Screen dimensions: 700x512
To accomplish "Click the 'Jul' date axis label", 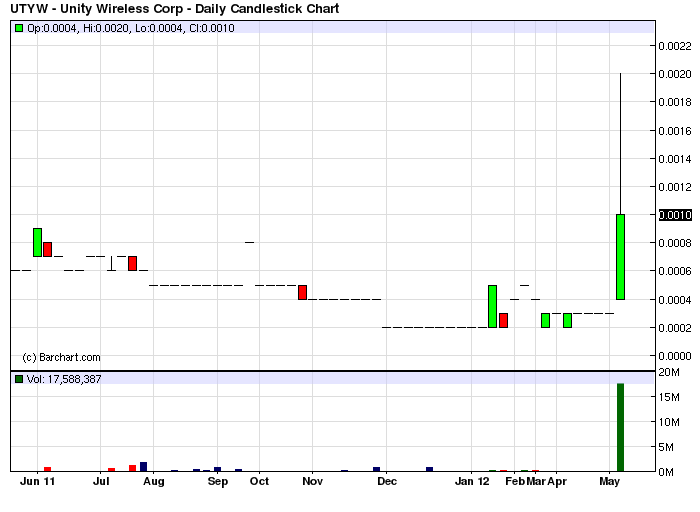I will [x=101, y=481].
